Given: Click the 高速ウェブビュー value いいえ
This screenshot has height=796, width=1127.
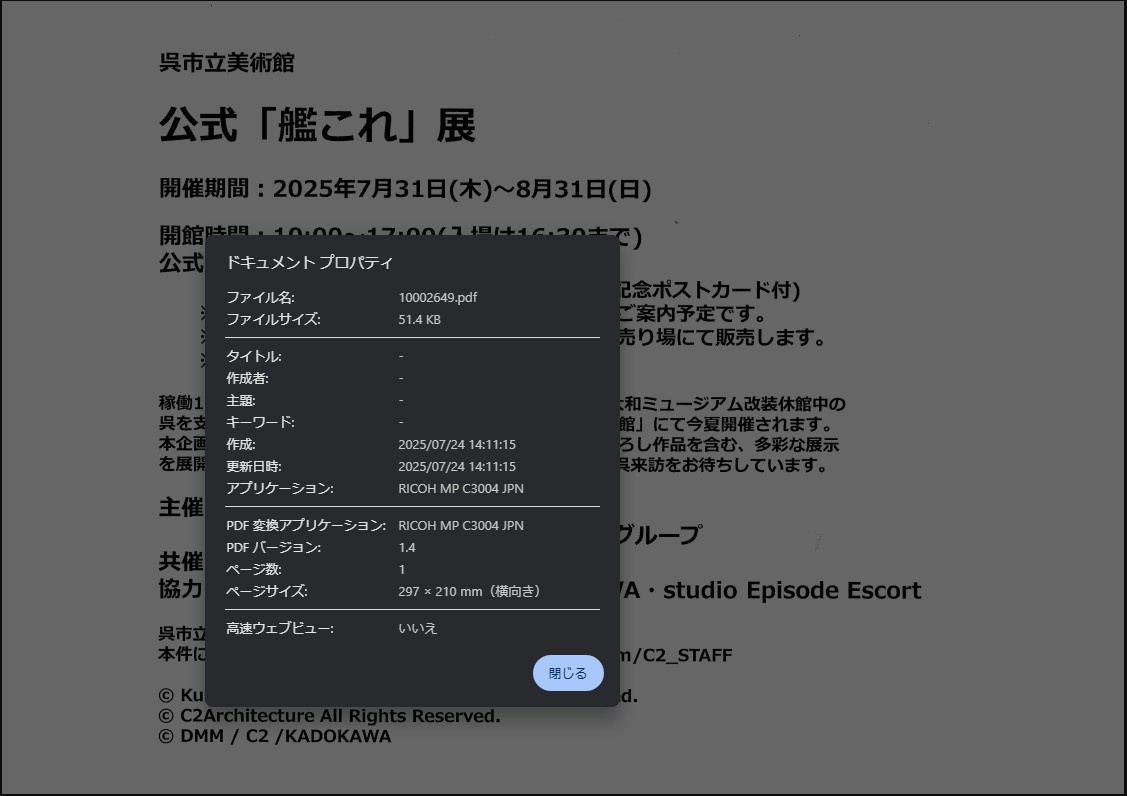Looking at the screenshot, I should [x=417, y=628].
